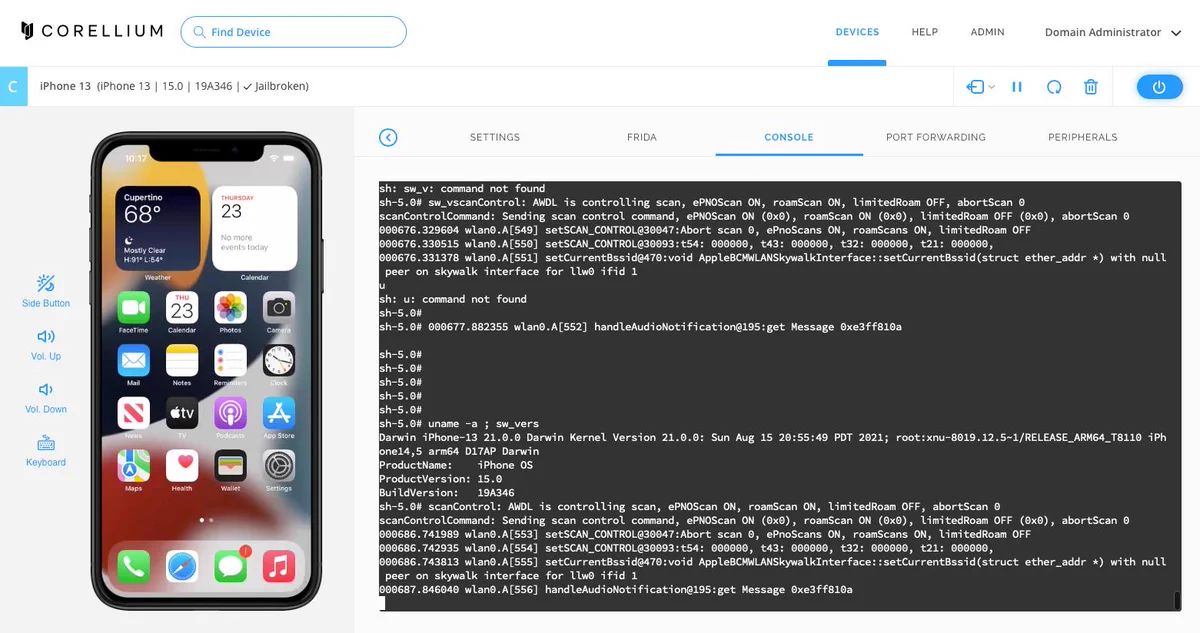This screenshot has height=633, width=1200.
Task: Tap the Calendar widget showing Thursday 23
Action: [x=254, y=228]
